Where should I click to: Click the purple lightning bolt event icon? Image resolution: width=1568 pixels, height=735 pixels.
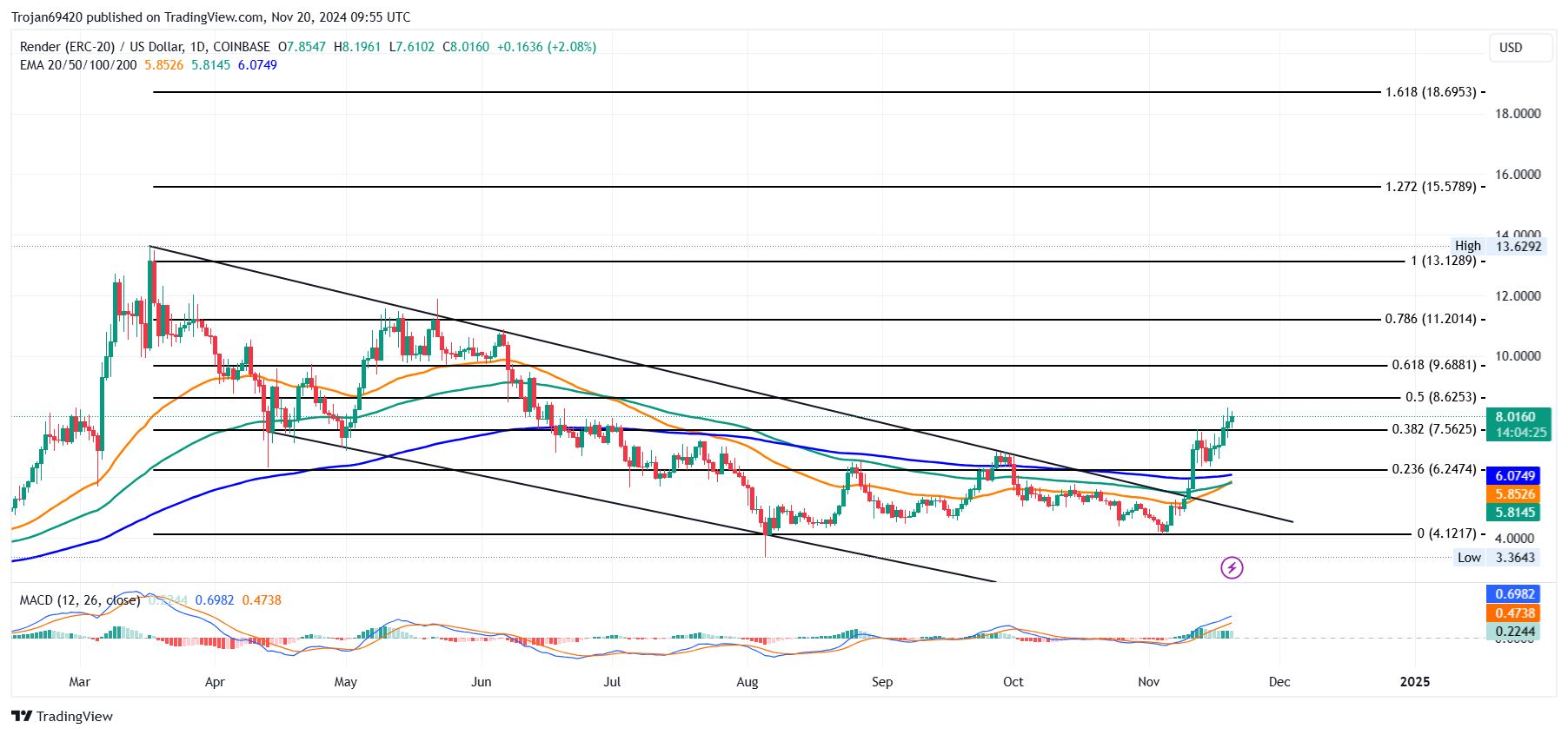pyautogui.click(x=1232, y=568)
